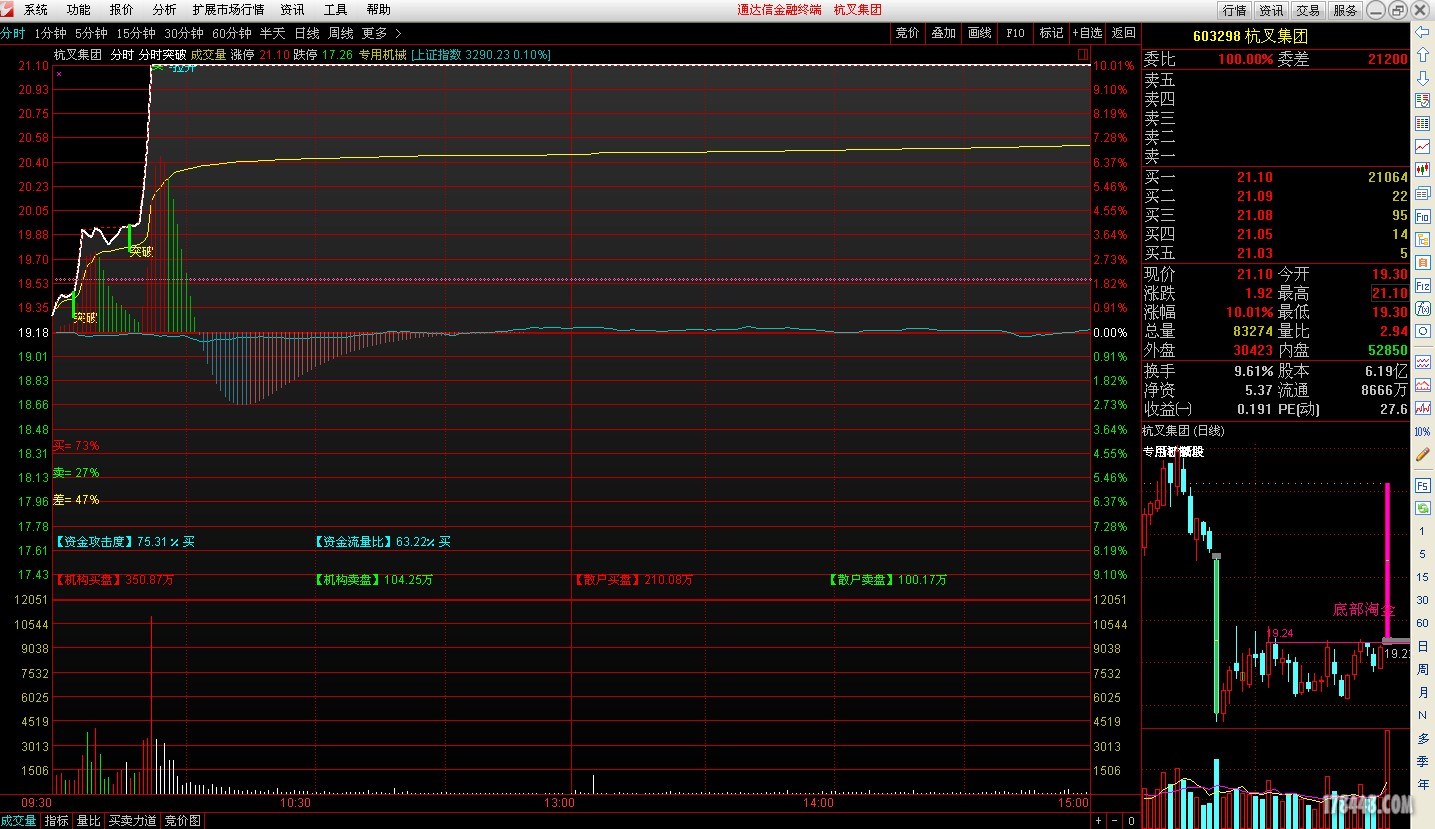Select the 1-minute period in right sidebar
Image resolution: width=1435 pixels, height=829 pixels.
click(1422, 532)
